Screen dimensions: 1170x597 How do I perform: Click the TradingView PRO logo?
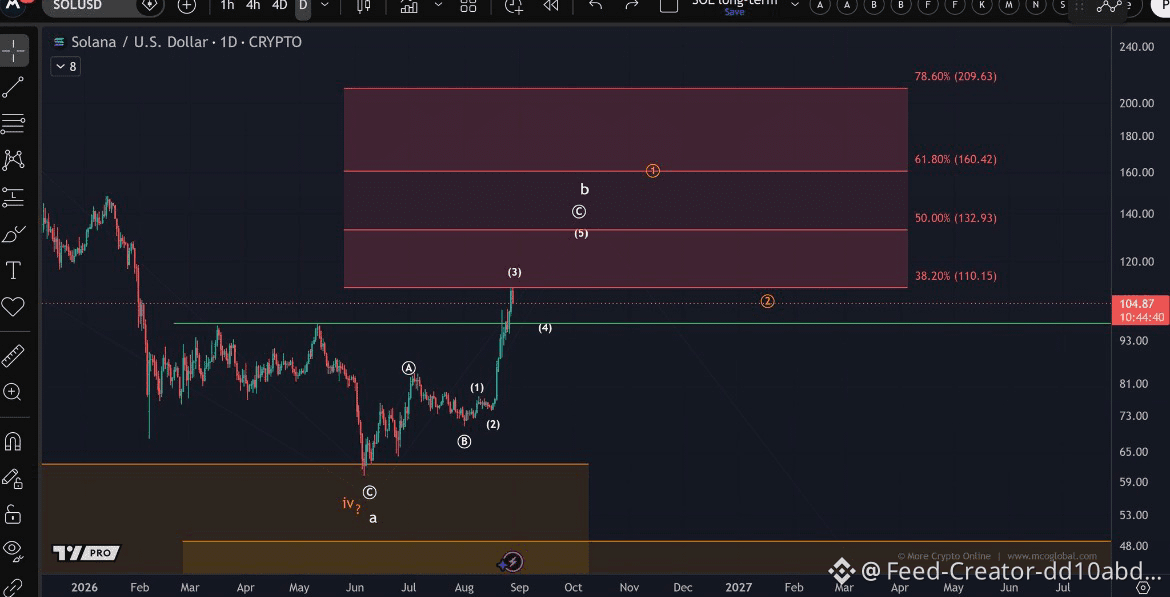click(86, 553)
